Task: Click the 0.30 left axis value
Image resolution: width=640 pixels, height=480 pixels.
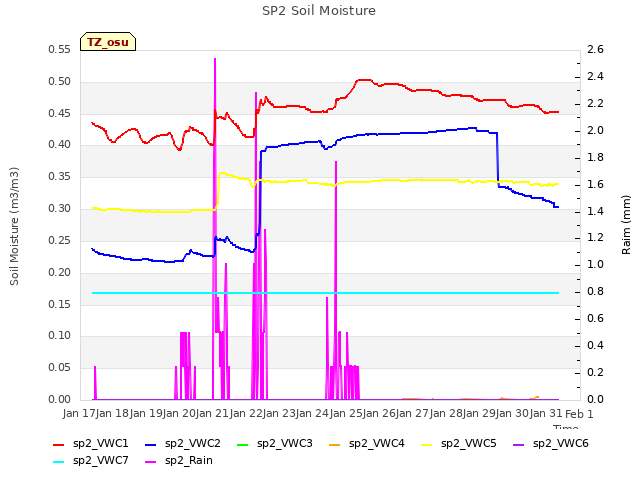Action: click(60, 209)
